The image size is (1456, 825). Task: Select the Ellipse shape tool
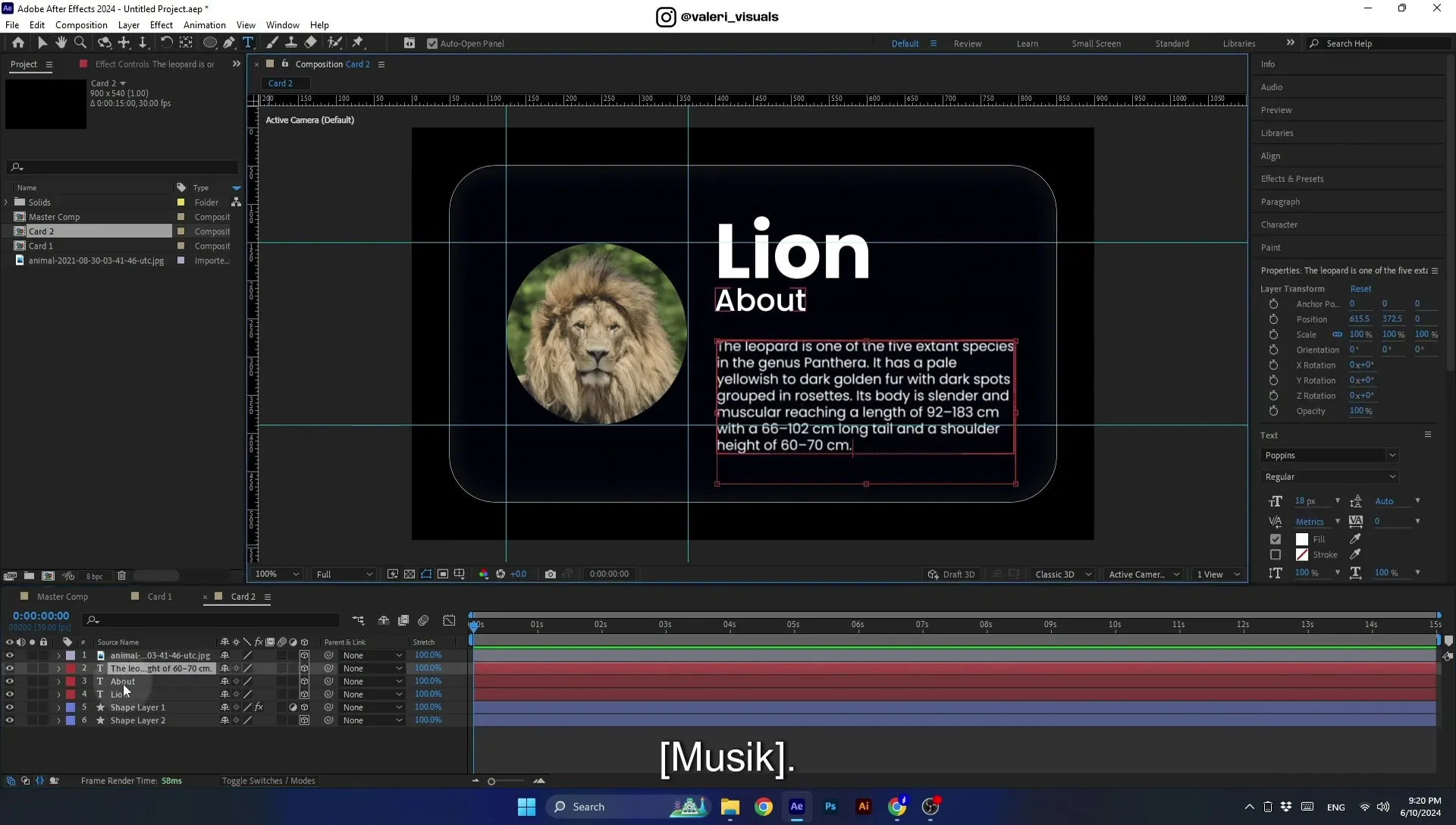pyautogui.click(x=210, y=43)
